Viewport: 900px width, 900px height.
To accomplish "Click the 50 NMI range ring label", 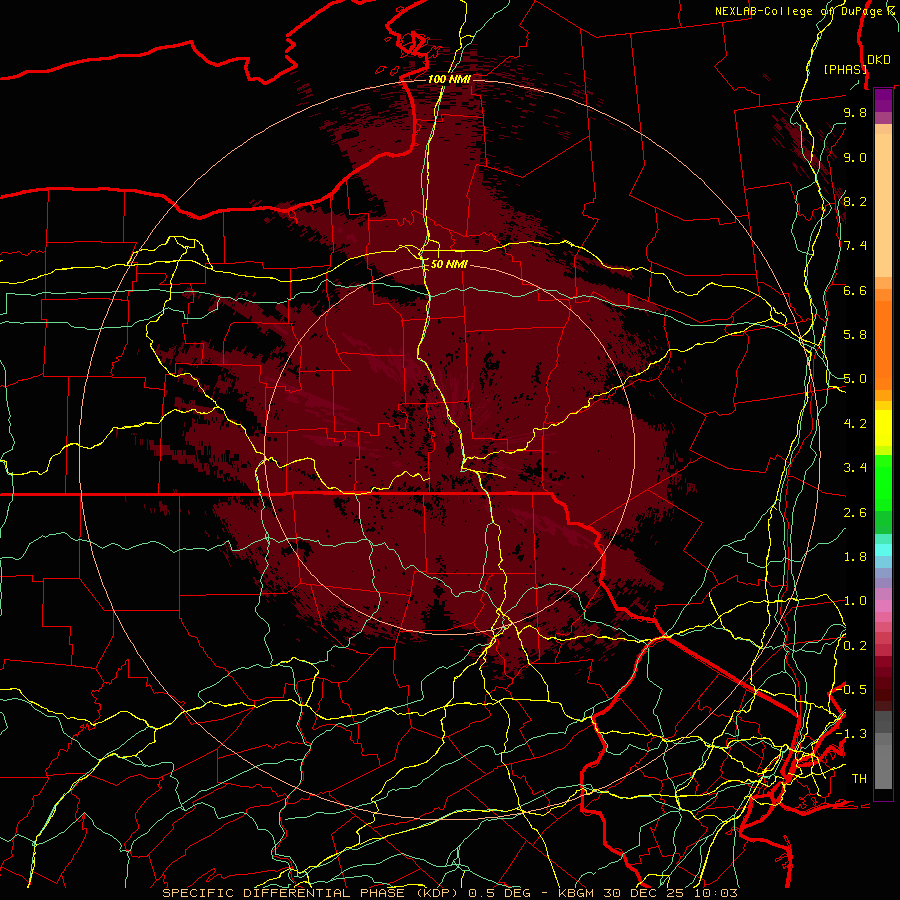I will (449, 264).
